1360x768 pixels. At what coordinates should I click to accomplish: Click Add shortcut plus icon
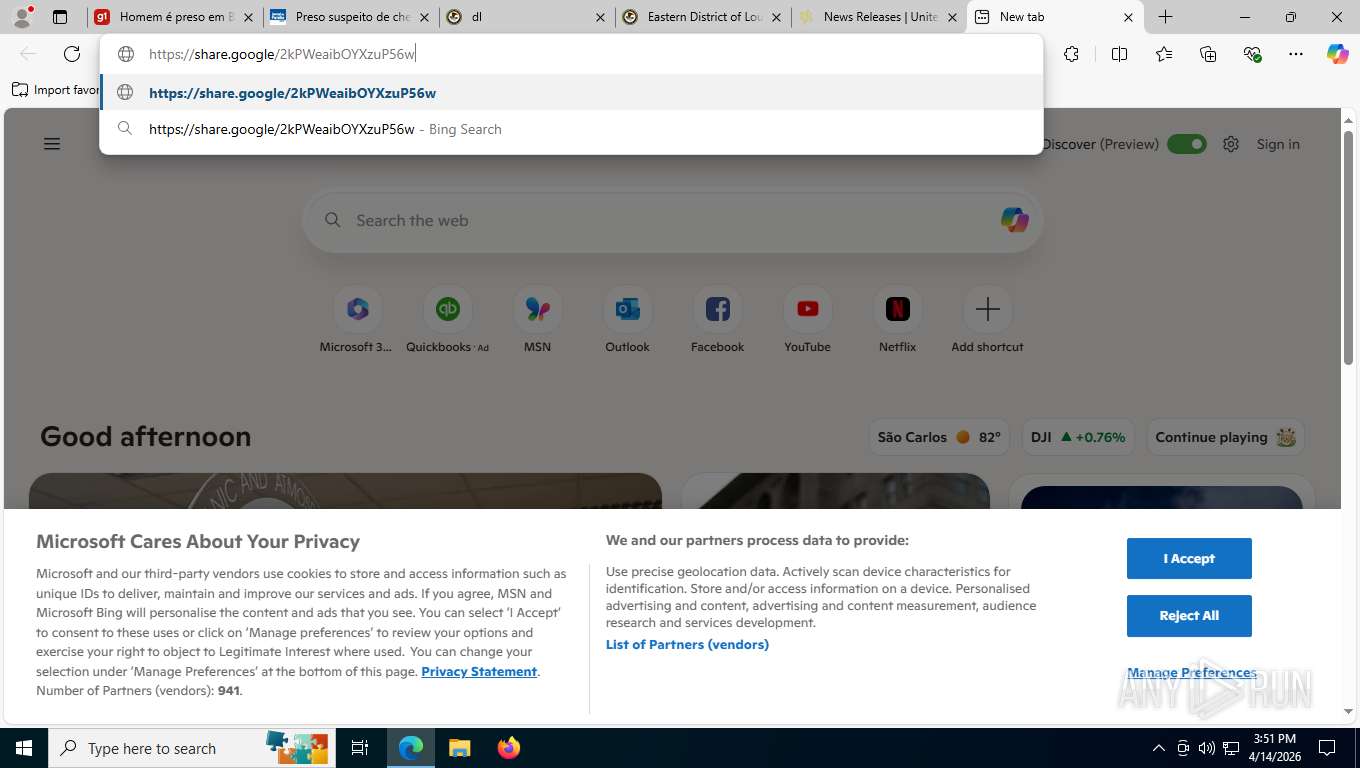(987, 310)
